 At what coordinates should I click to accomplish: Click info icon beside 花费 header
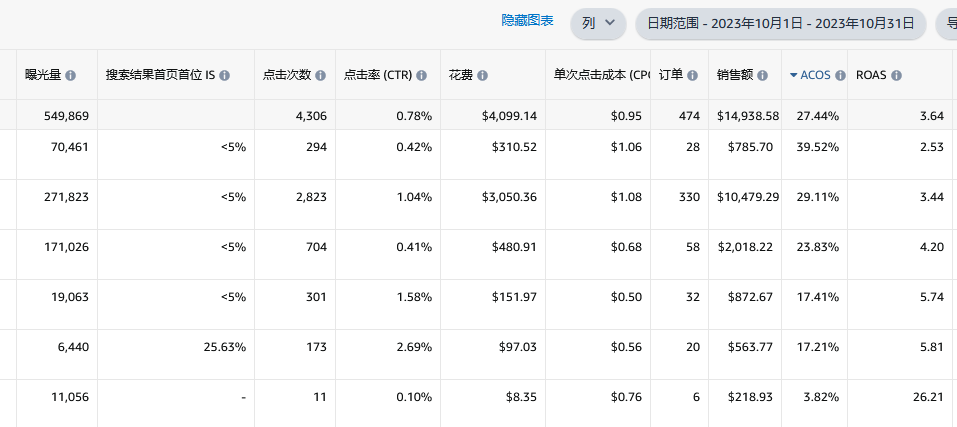click(x=482, y=76)
